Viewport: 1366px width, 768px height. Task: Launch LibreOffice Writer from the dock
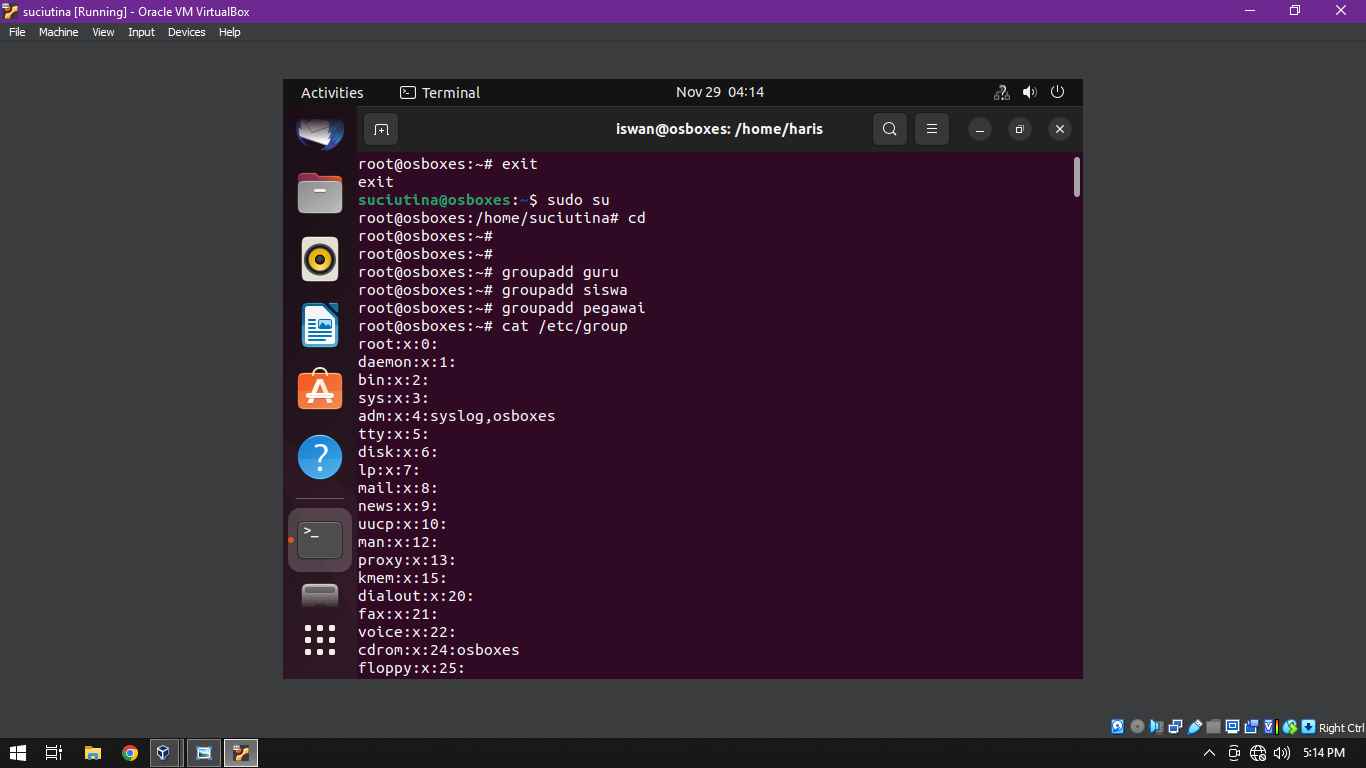pos(320,325)
